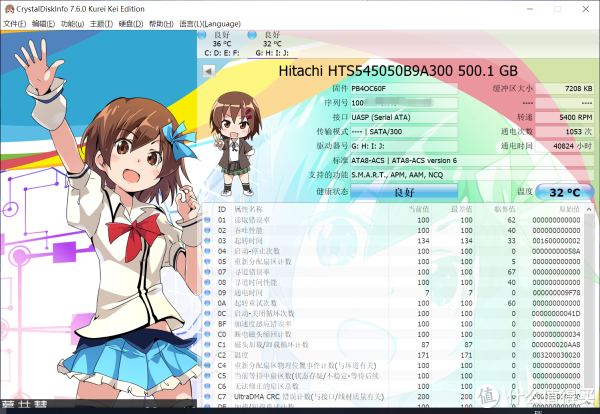Click the status icon for attribute 09
Viewport: 600px width, 414px height.
(207, 293)
